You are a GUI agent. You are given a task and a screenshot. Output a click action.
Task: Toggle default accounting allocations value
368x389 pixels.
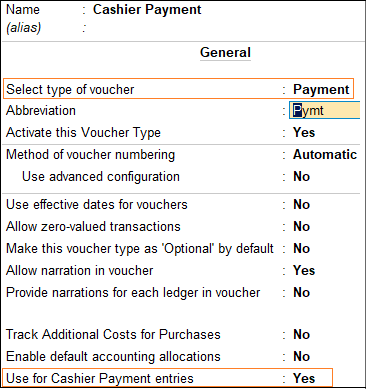pos(301,356)
